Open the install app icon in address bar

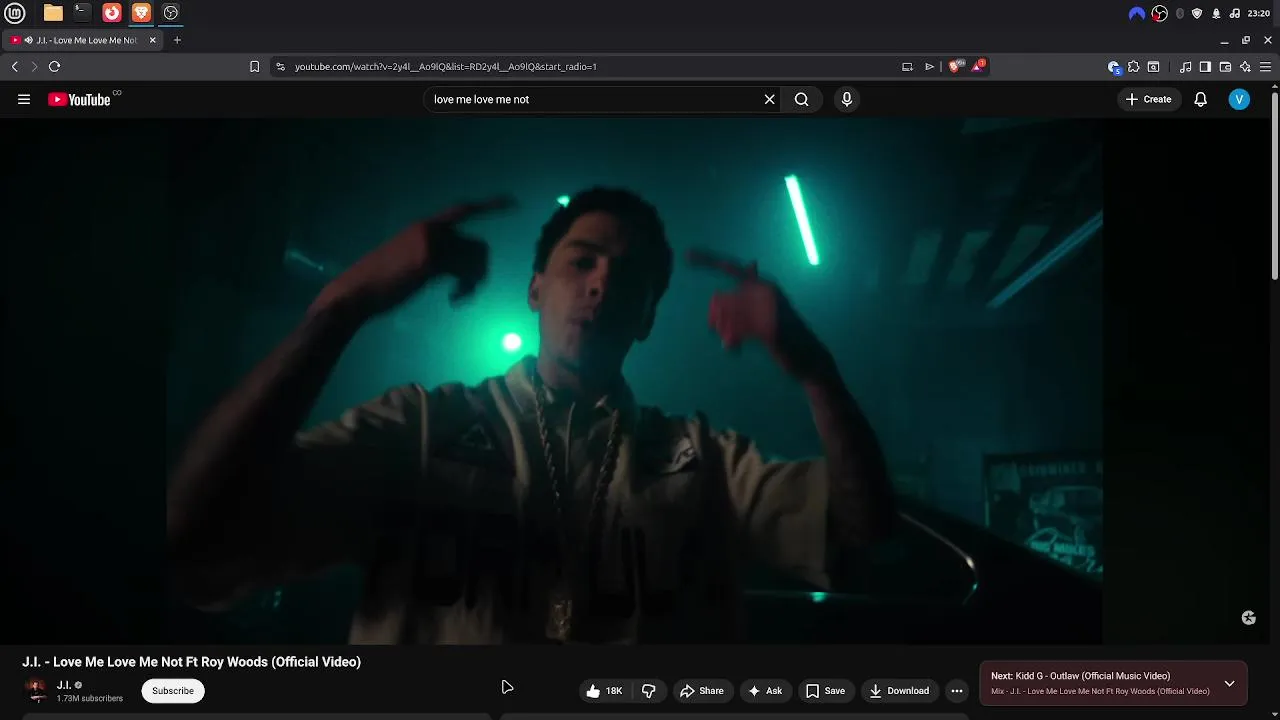[907, 67]
